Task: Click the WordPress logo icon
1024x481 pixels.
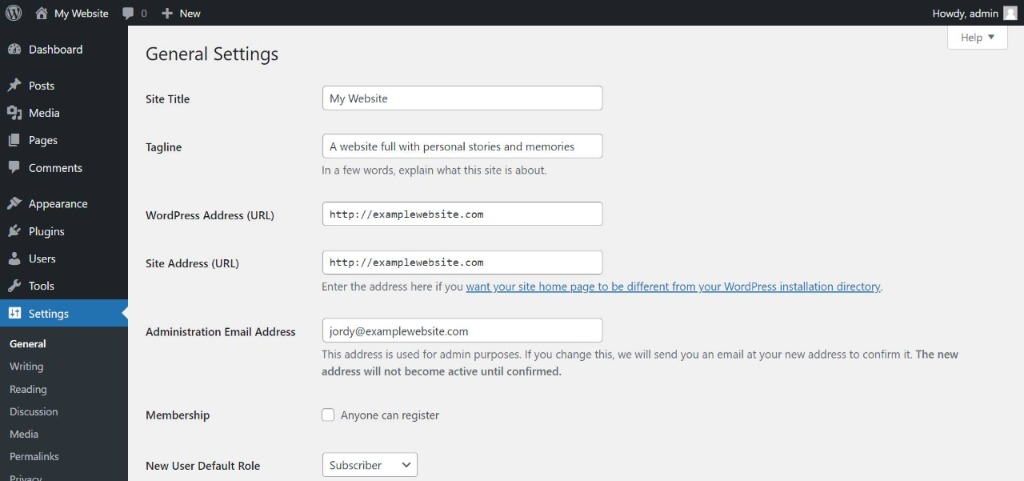Action: pos(14,12)
